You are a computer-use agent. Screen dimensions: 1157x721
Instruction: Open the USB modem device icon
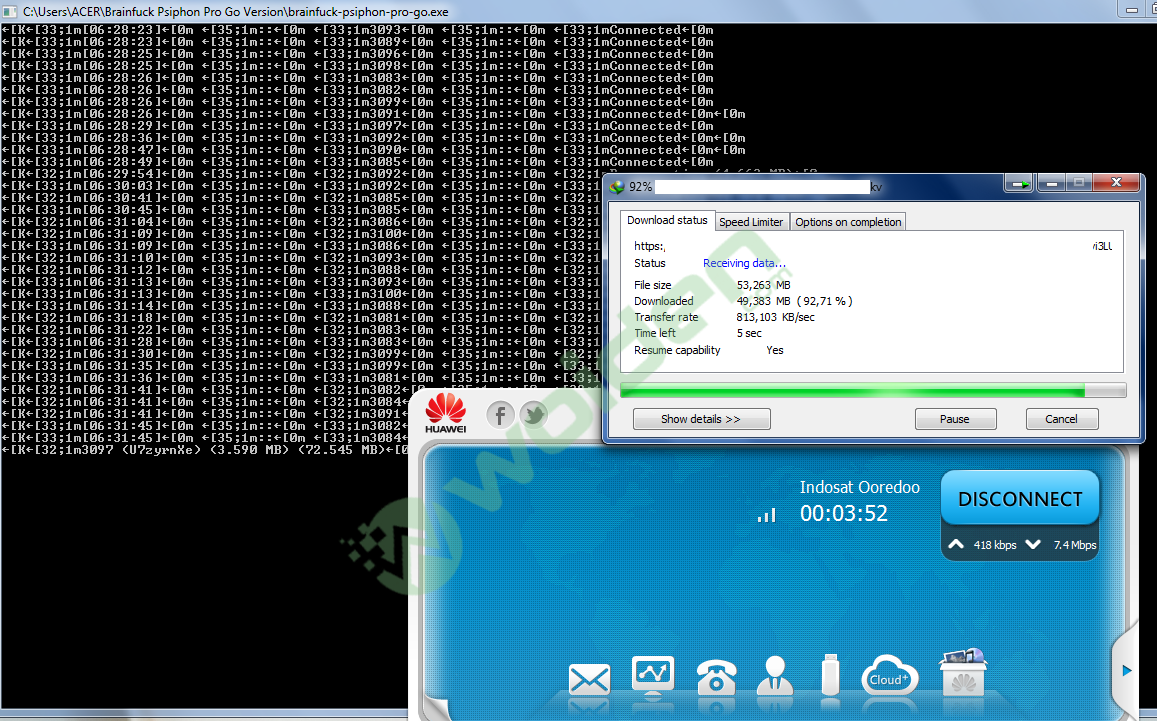click(x=830, y=674)
